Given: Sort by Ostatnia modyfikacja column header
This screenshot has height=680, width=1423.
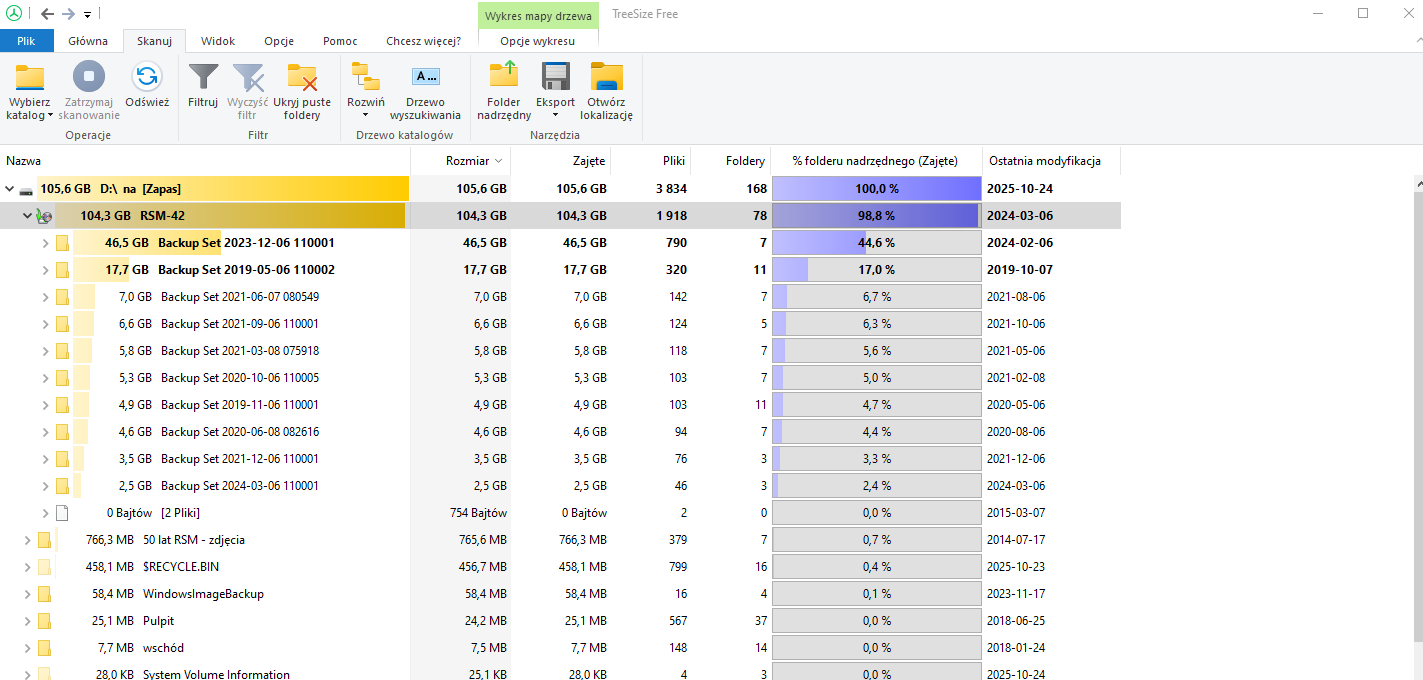Looking at the screenshot, I should coord(1051,160).
